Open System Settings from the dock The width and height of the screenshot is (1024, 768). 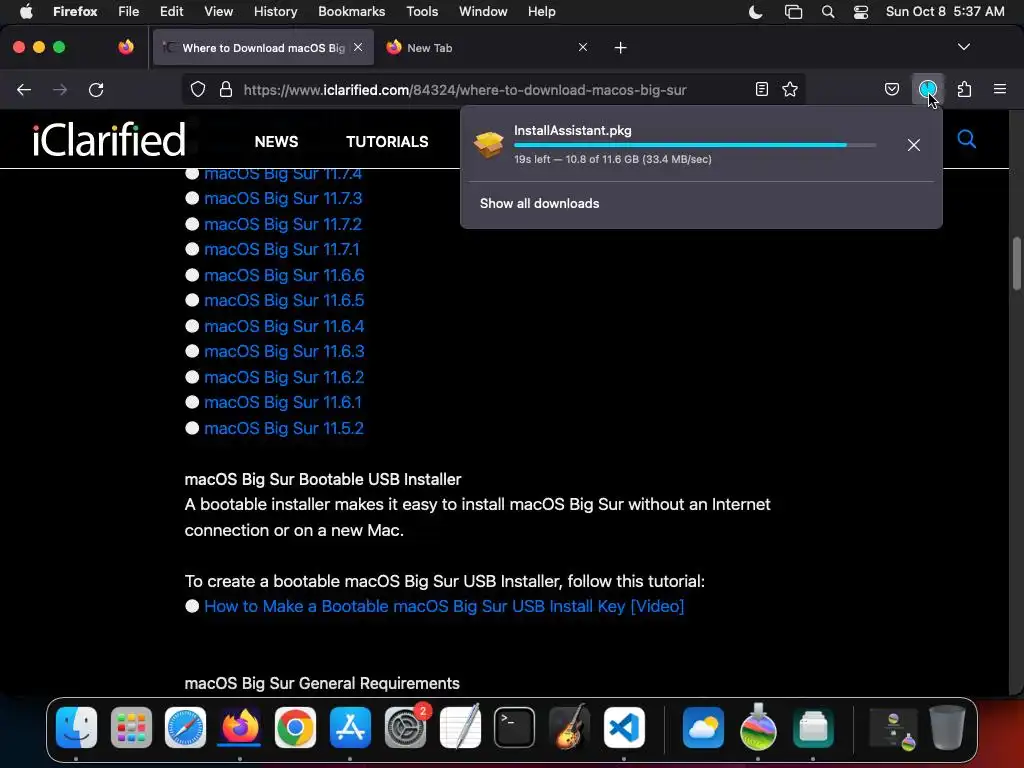[x=405, y=727]
